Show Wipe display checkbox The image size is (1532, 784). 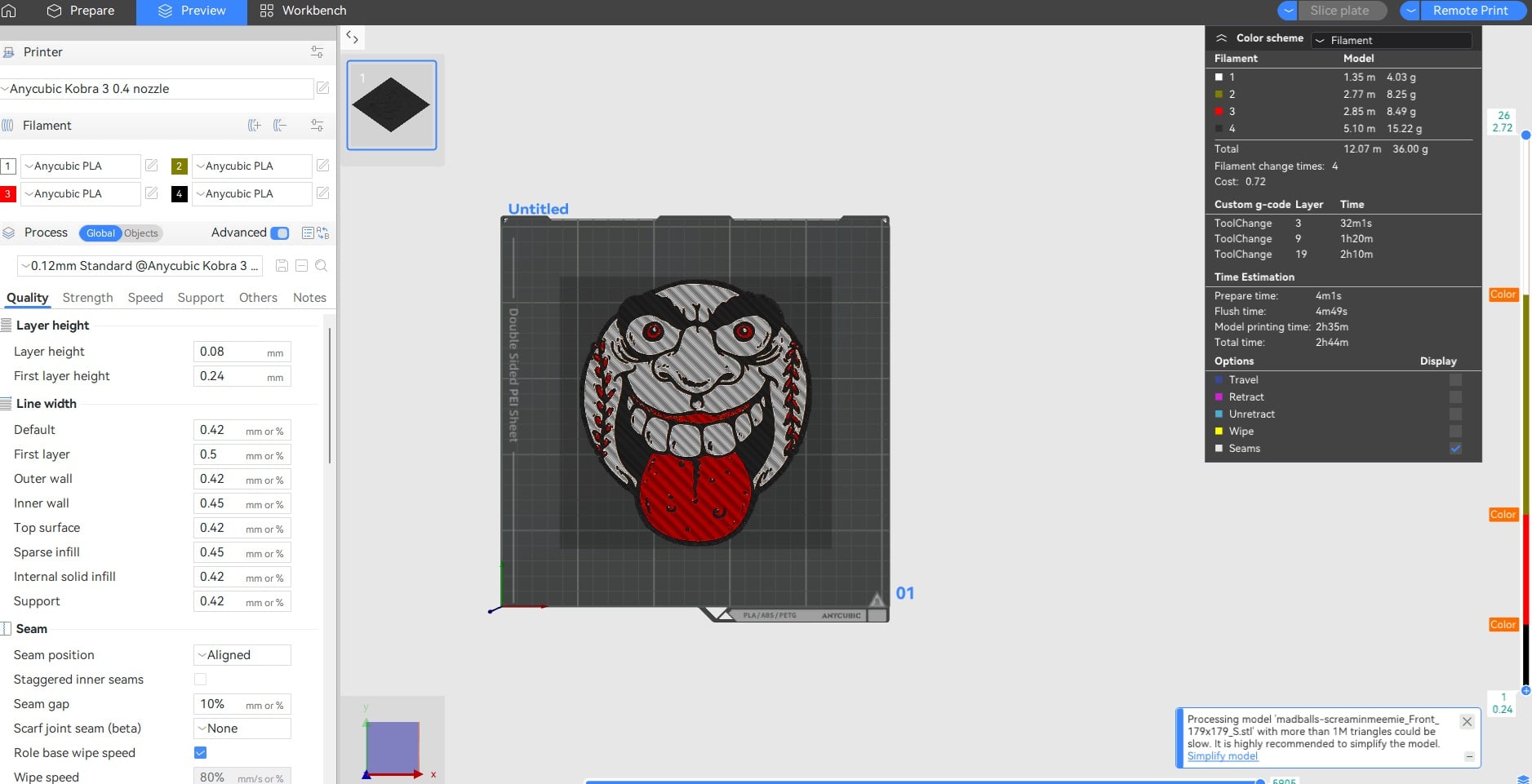tap(1455, 432)
